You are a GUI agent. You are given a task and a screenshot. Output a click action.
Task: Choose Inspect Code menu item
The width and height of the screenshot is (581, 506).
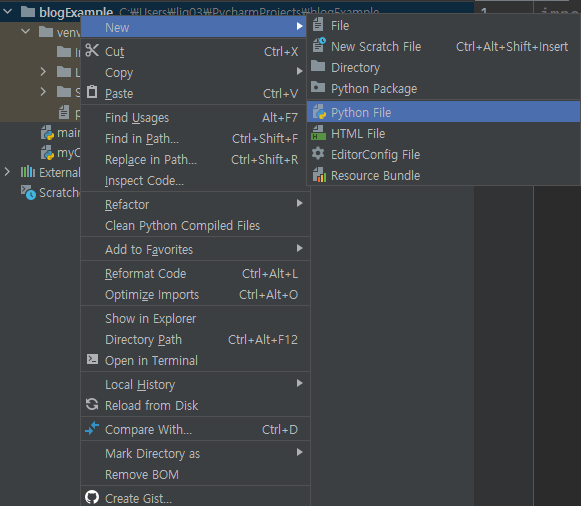coord(195,180)
